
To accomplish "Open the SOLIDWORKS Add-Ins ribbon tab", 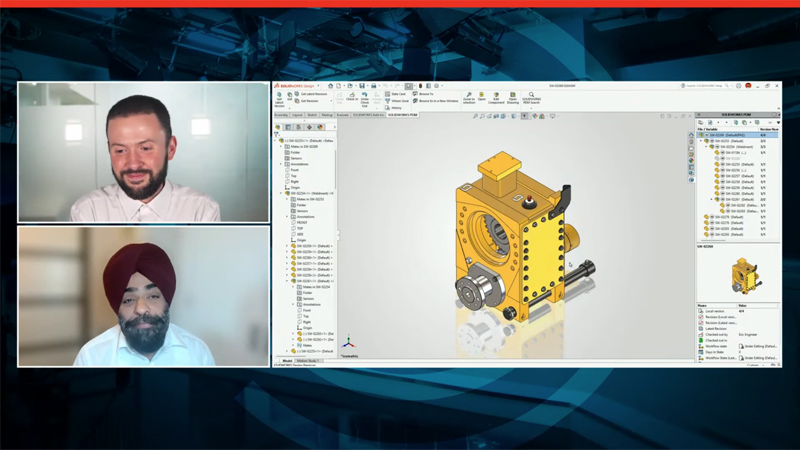I will pyautogui.click(x=369, y=115).
